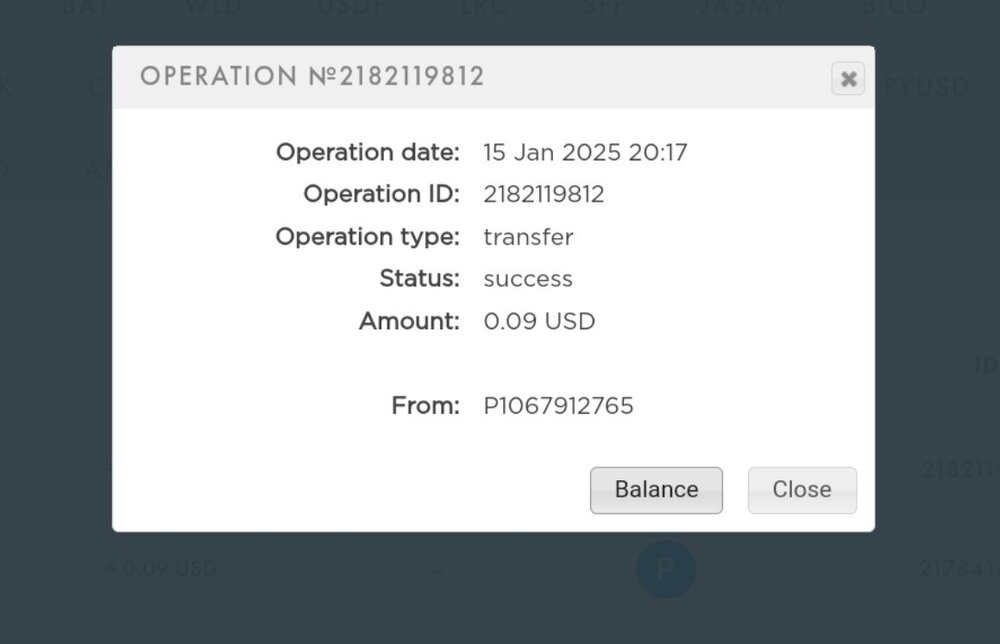Click the + 0.09 USD history row

pos(161,569)
